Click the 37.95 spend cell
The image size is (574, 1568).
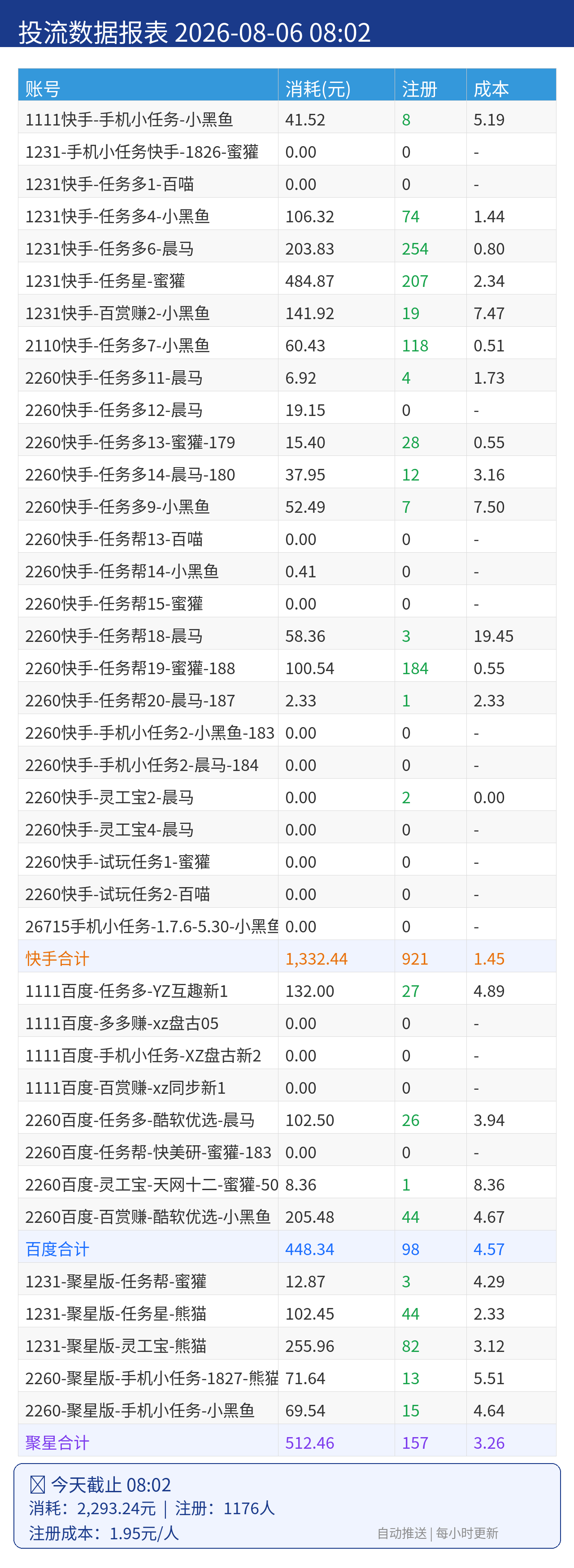pyautogui.click(x=305, y=475)
